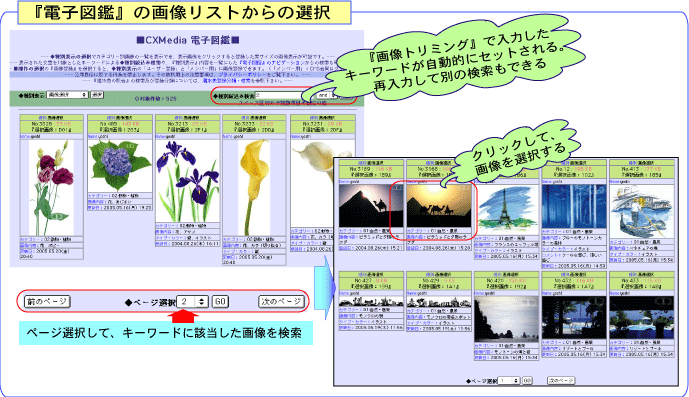This screenshot has height=397, width=689.
Task: Click 画像選択 header link above No.3169
Action: click(375, 163)
